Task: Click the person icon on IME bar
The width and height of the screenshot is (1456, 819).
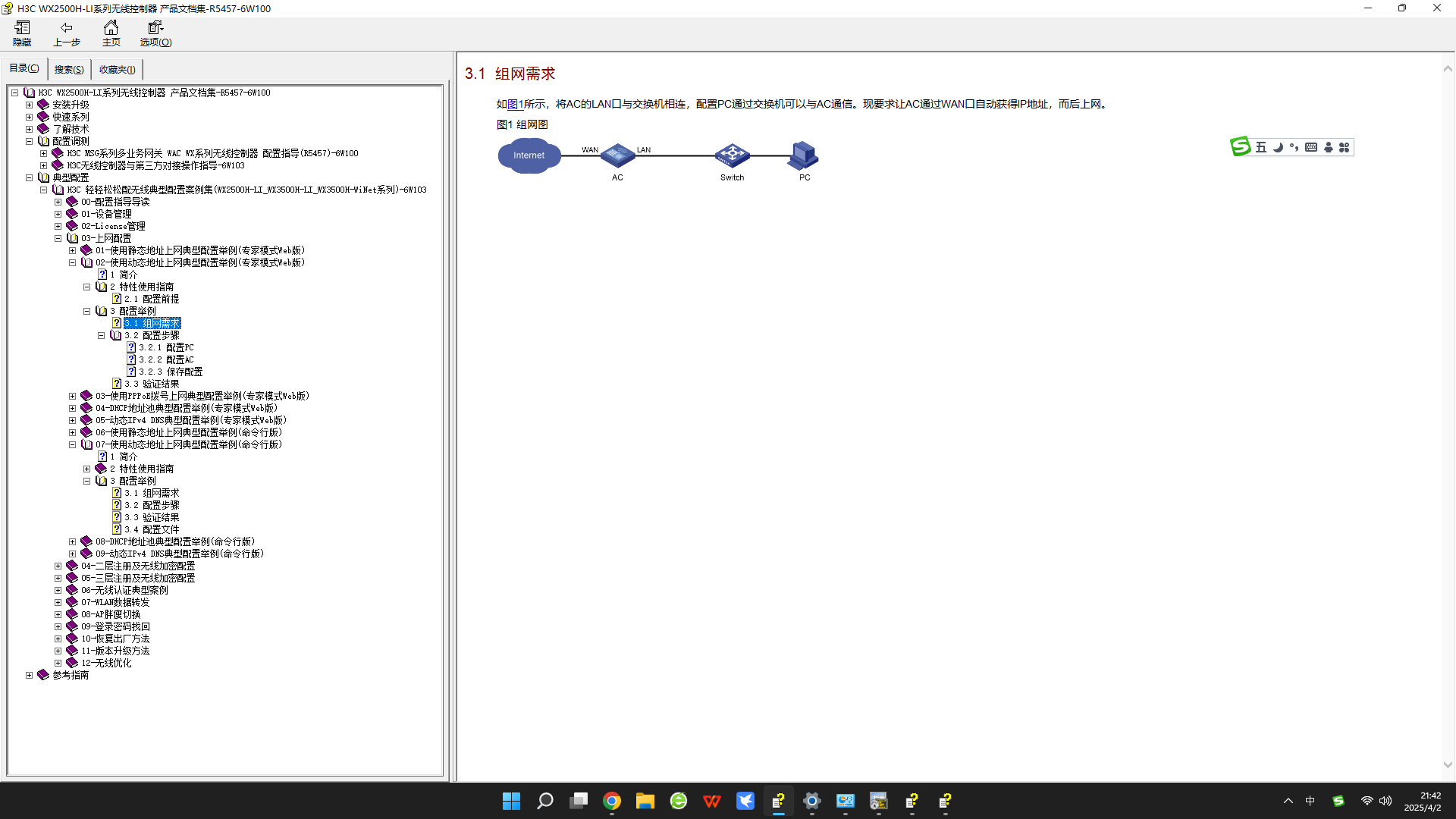Action: pos(1328,147)
